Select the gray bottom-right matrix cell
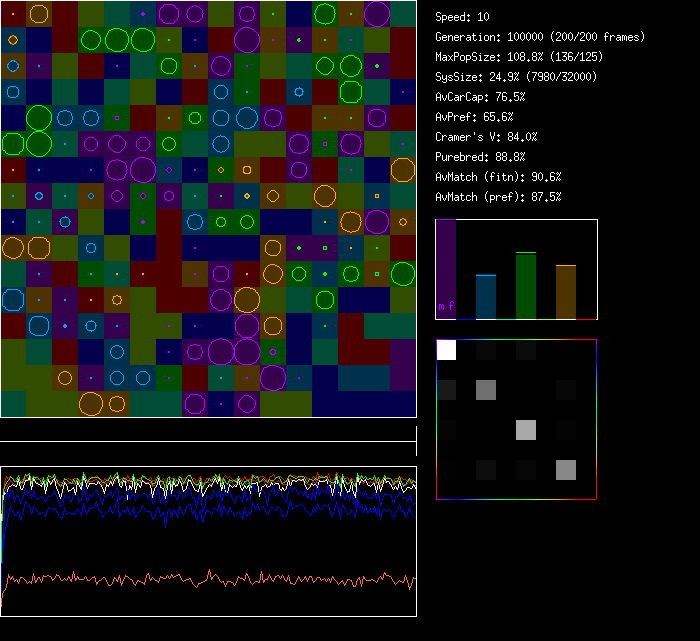Viewport: 700px width, 641px height. (x=566, y=470)
